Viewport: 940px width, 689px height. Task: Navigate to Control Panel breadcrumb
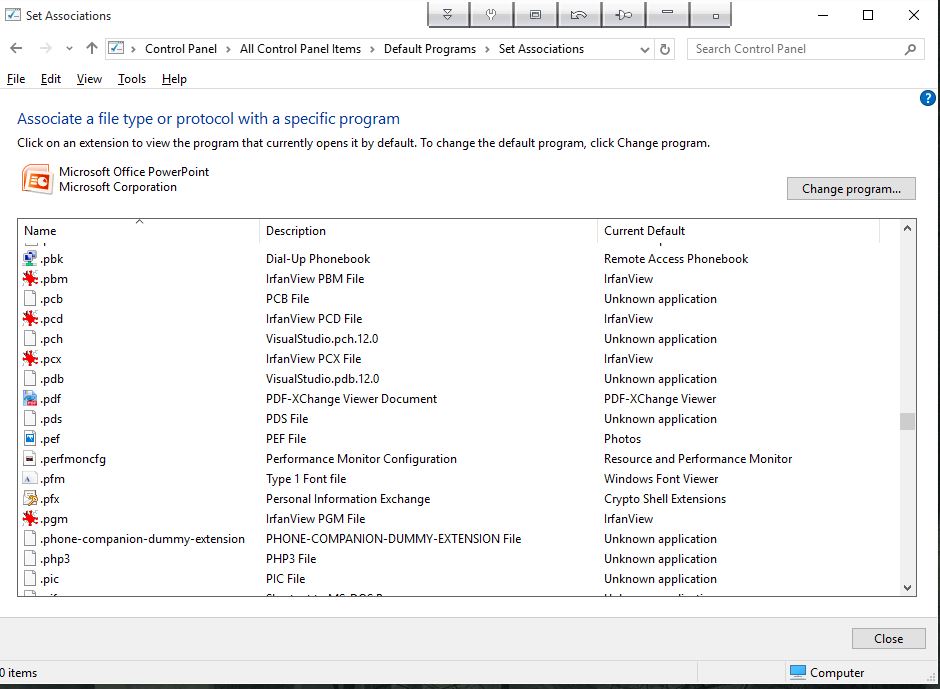pos(181,49)
